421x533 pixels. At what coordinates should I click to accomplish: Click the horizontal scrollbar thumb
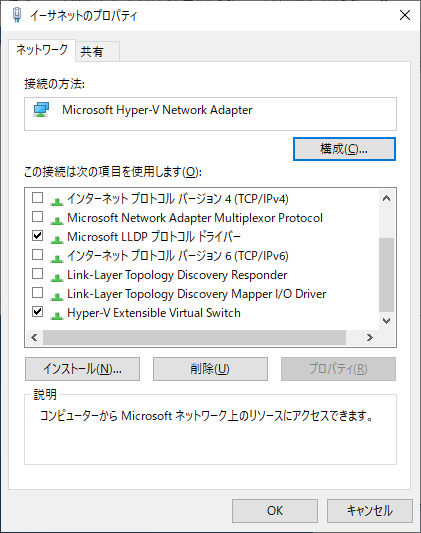194,337
